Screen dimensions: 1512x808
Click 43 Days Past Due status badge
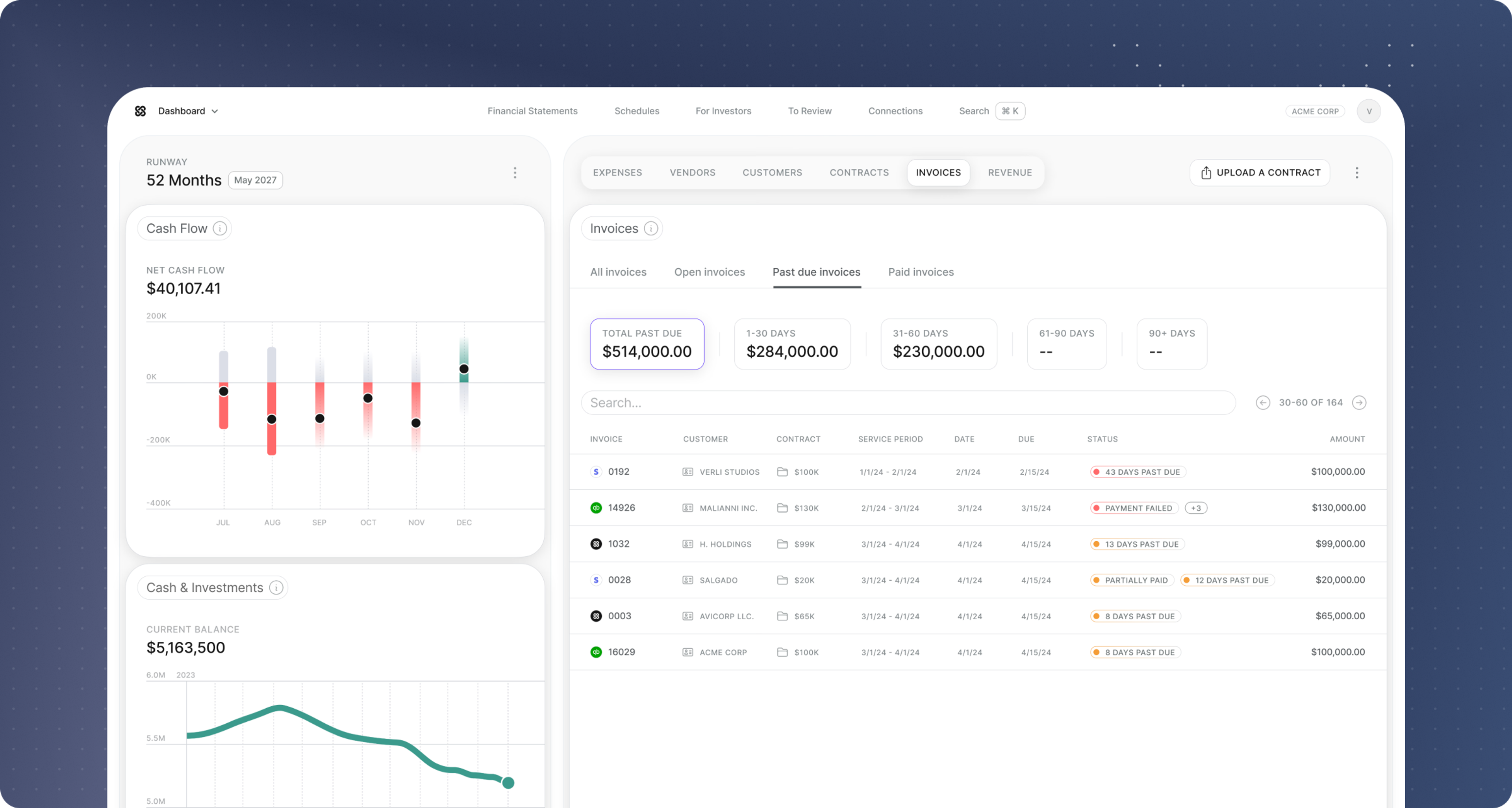tap(1138, 472)
